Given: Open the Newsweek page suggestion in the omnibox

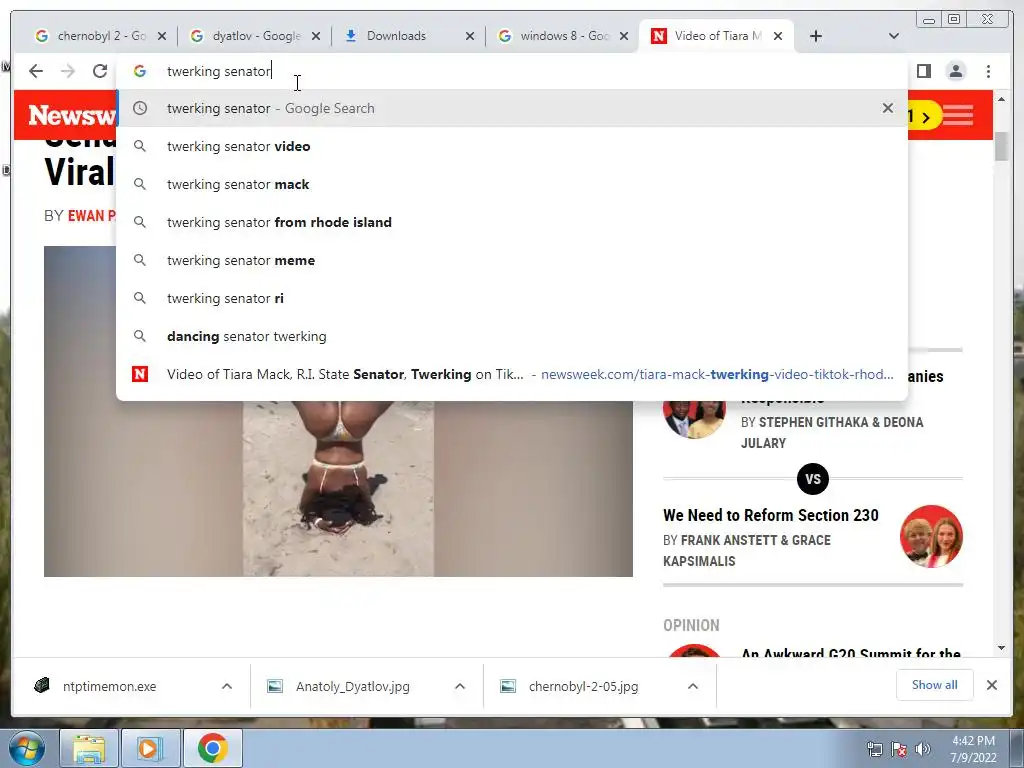Looking at the screenshot, I should click(512, 374).
